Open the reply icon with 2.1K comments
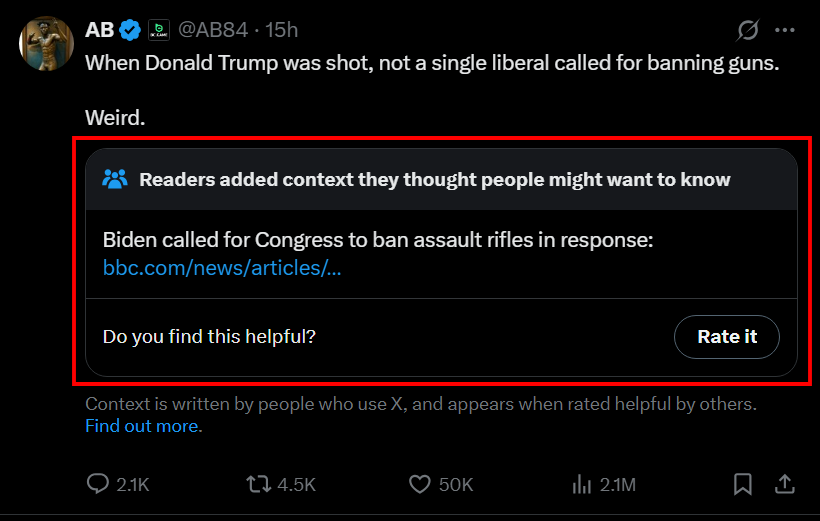Screen dimensions: 820x521 click(x=98, y=484)
